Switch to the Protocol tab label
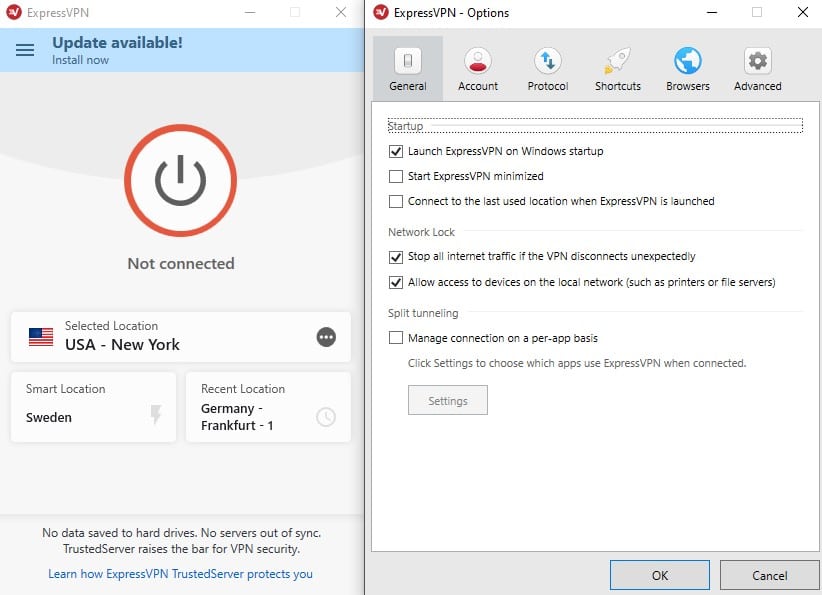The width and height of the screenshot is (822, 595). pyautogui.click(x=548, y=86)
